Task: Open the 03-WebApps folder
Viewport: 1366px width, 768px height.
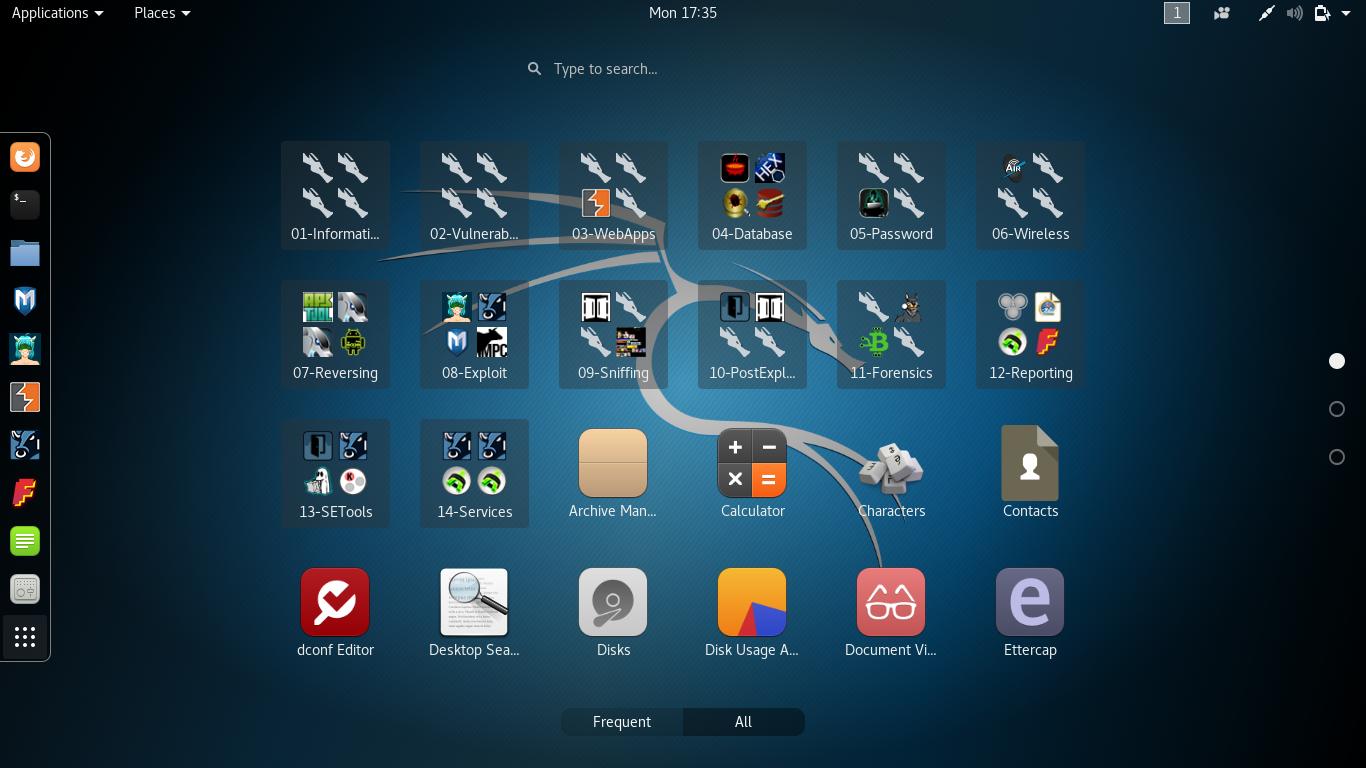Action: [613, 195]
